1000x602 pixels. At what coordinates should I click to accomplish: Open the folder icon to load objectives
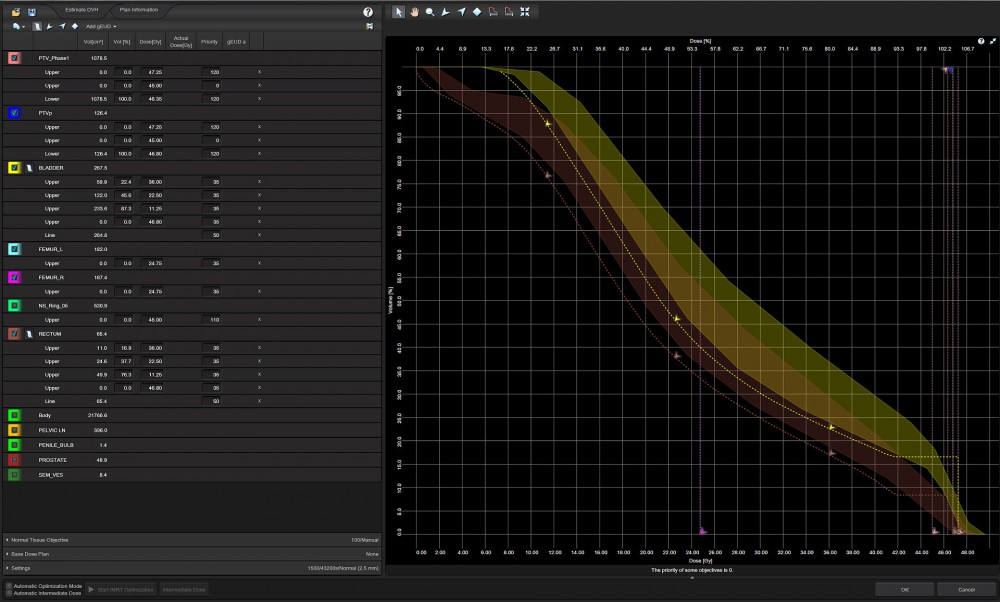pos(16,11)
